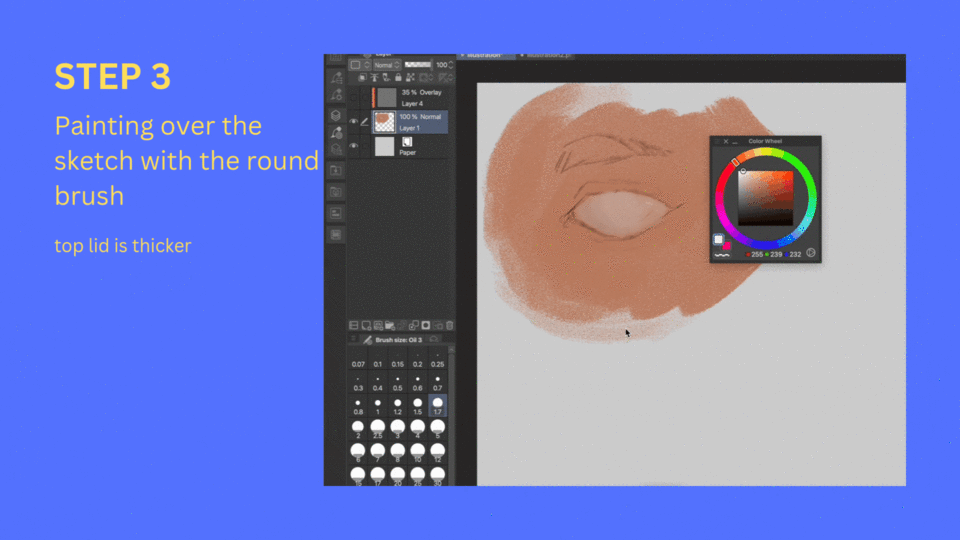Open the mask enable dropdown icon
The height and width of the screenshot is (540, 960).
[x=427, y=78]
